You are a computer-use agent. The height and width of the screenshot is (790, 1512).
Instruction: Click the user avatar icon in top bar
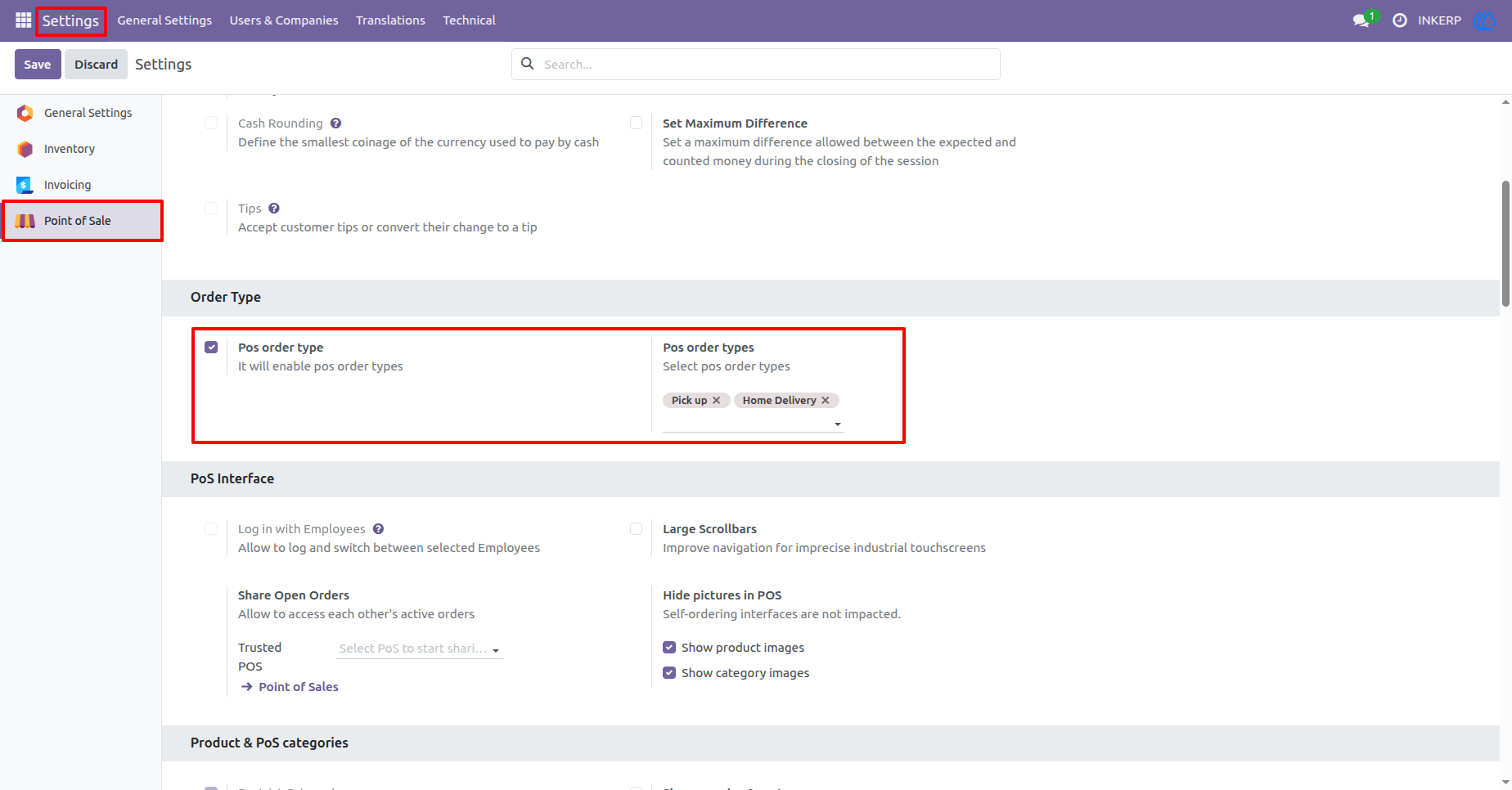point(1484,20)
